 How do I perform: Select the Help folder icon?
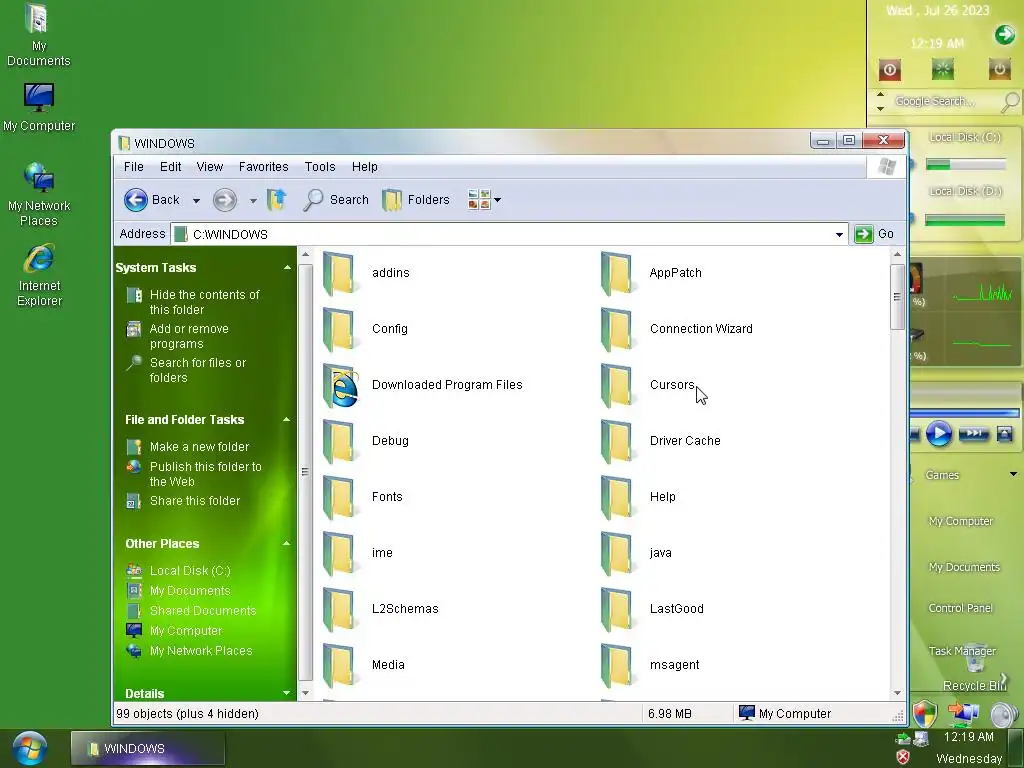pos(616,498)
